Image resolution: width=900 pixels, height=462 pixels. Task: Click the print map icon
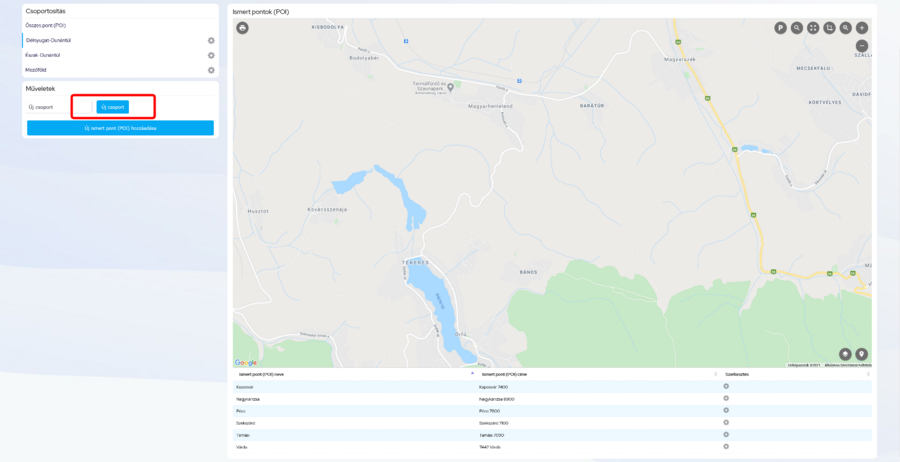tap(242, 28)
